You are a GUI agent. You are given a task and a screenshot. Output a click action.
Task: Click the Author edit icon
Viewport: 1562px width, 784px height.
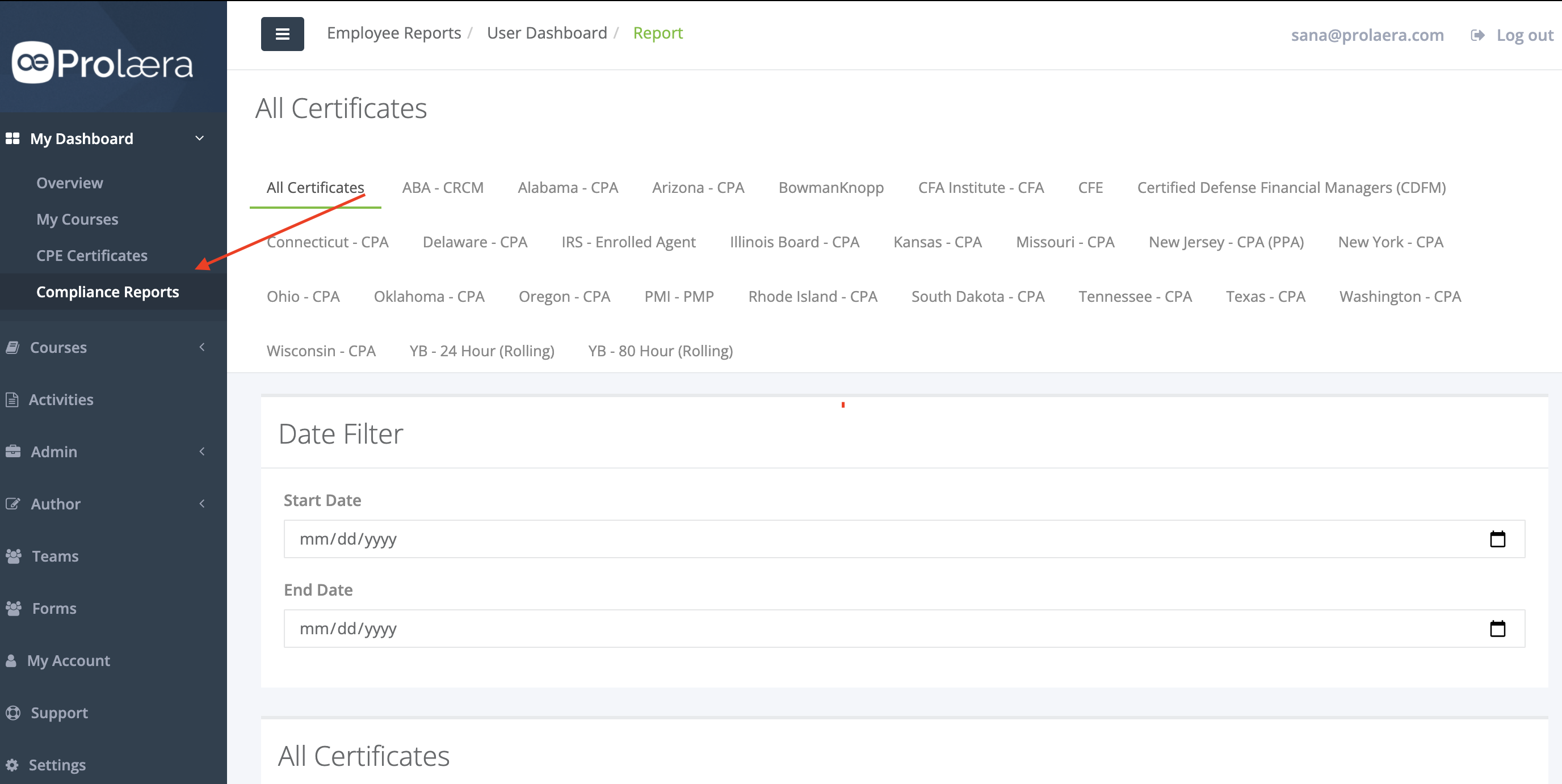coord(12,504)
